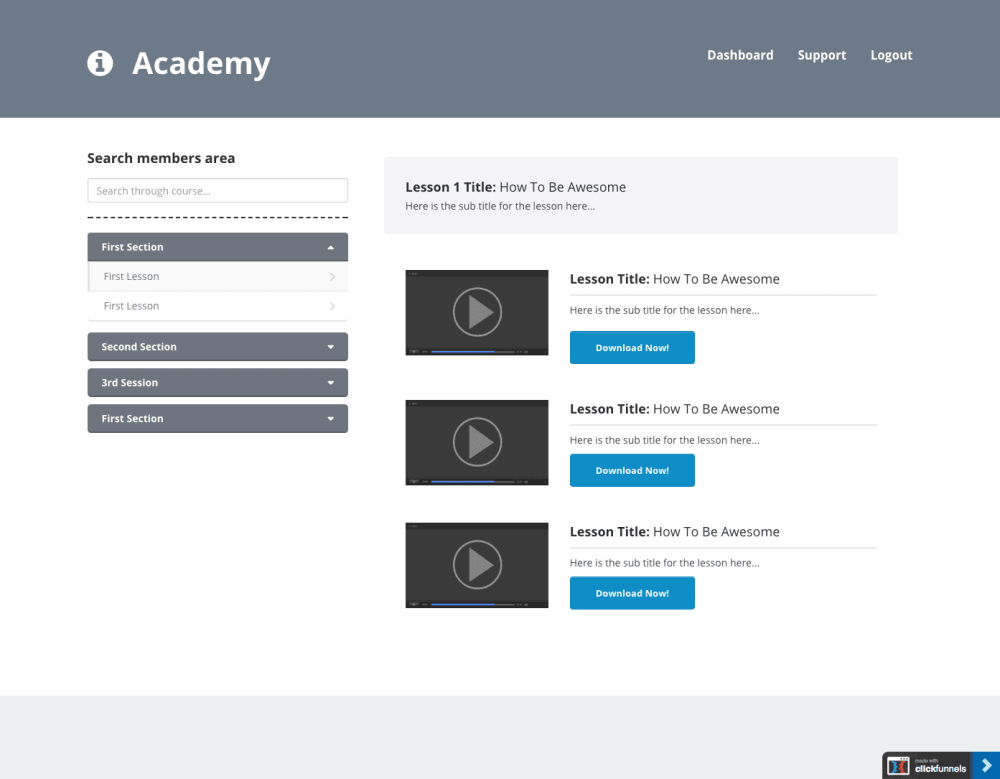This screenshot has height=779, width=1000.
Task: Click up arrow on expanded First Section
Action: point(330,248)
